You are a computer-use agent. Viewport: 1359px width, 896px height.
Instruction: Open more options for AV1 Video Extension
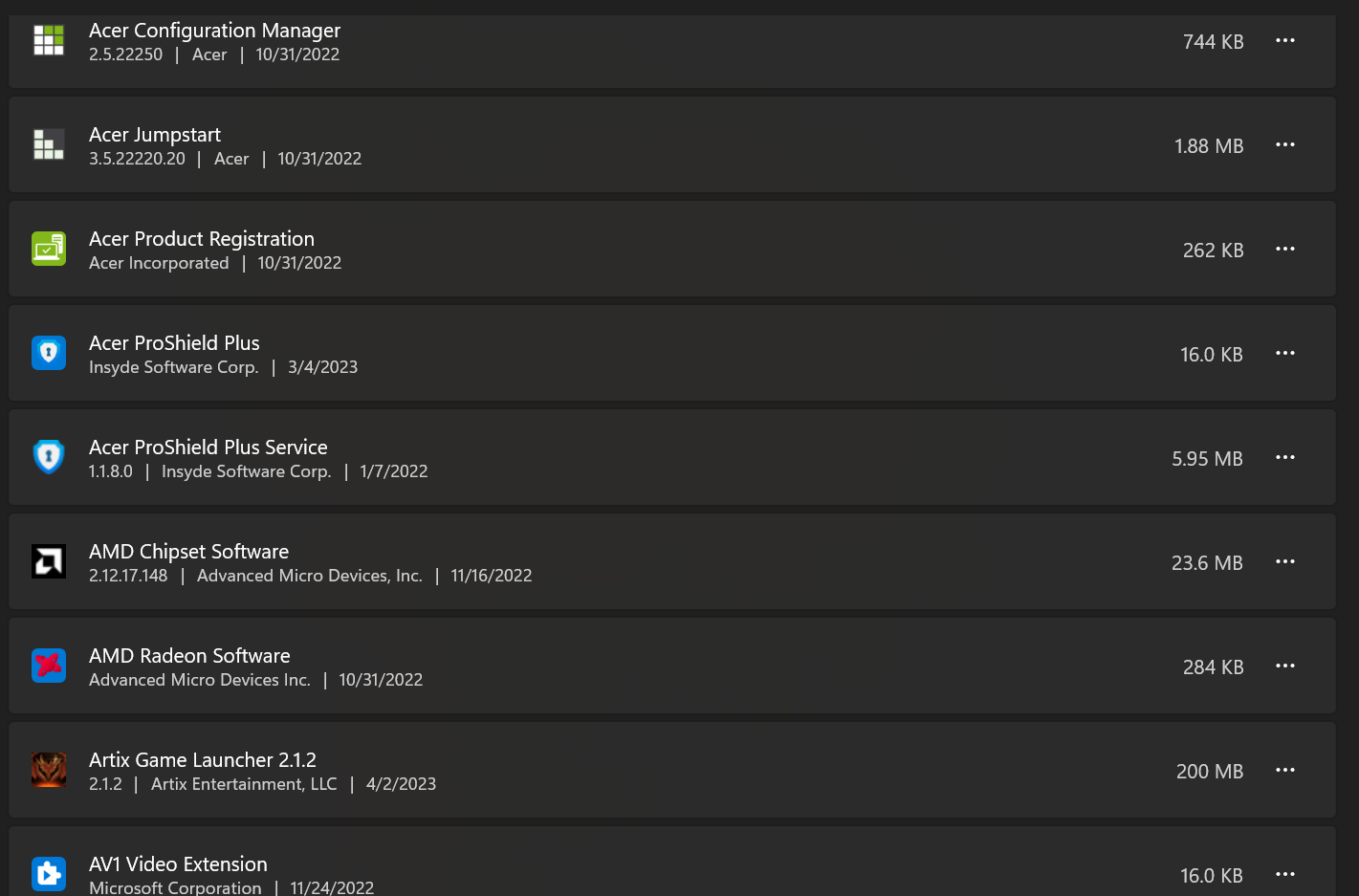[x=1285, y=874]
